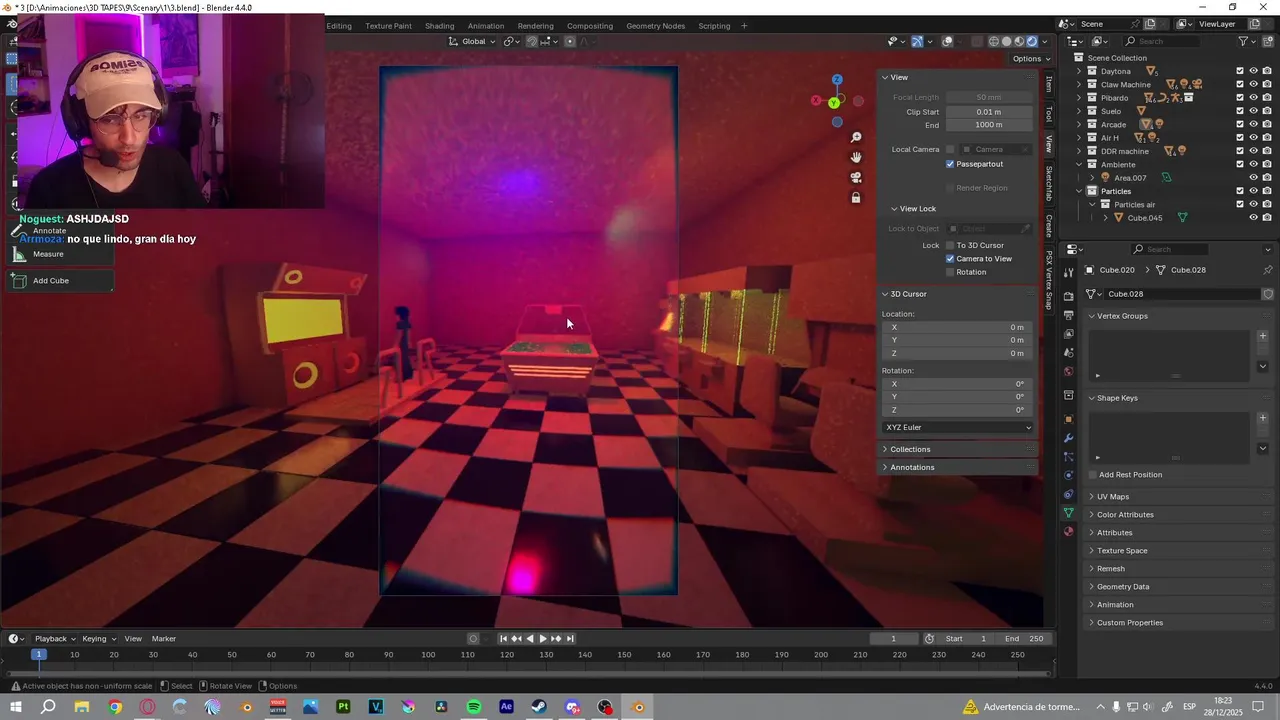Open the XYZ Euler rotation mode dropdown
Image resolution: width=1280 pixels, height=720 pixels.
[x=958, y=427]
